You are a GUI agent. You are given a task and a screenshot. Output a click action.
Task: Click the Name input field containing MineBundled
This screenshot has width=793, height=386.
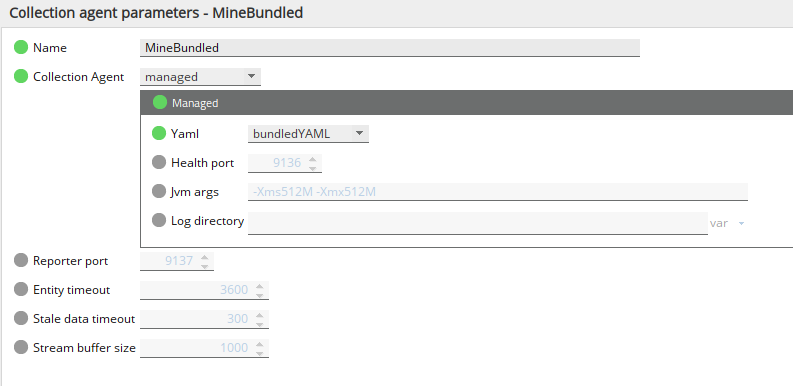(x=390, y=48)
